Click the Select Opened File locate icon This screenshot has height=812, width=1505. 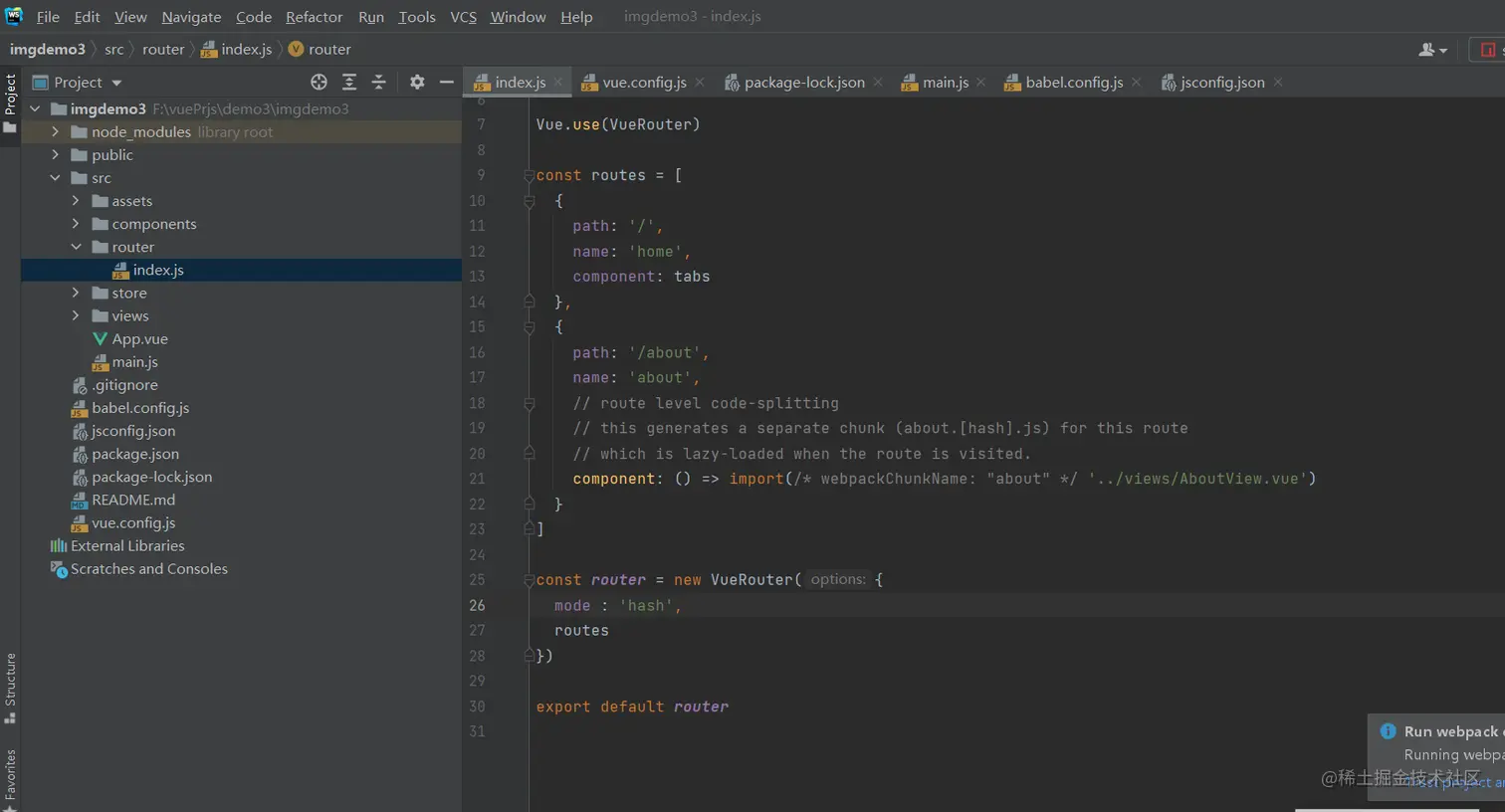pyautogui.click(x=319, y=83)
